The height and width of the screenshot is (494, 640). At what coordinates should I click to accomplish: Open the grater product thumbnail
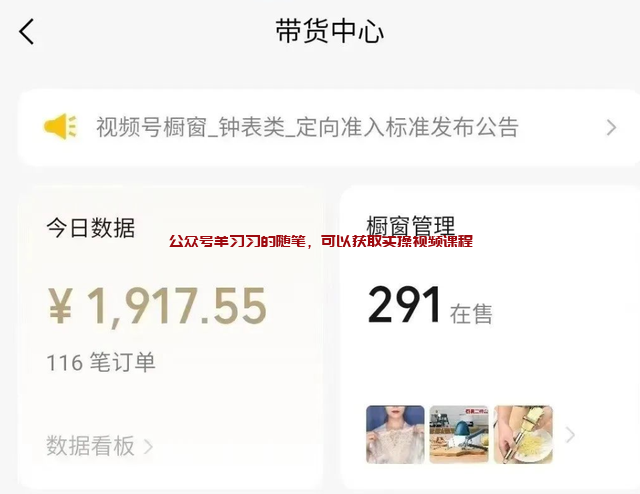coord(523,434)
